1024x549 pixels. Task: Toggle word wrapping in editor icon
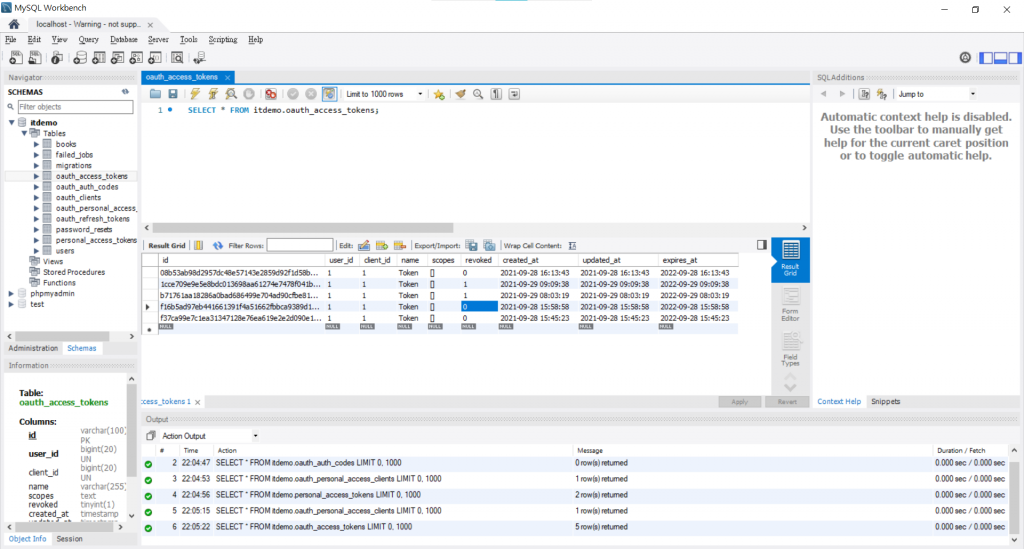coord(515,94)
